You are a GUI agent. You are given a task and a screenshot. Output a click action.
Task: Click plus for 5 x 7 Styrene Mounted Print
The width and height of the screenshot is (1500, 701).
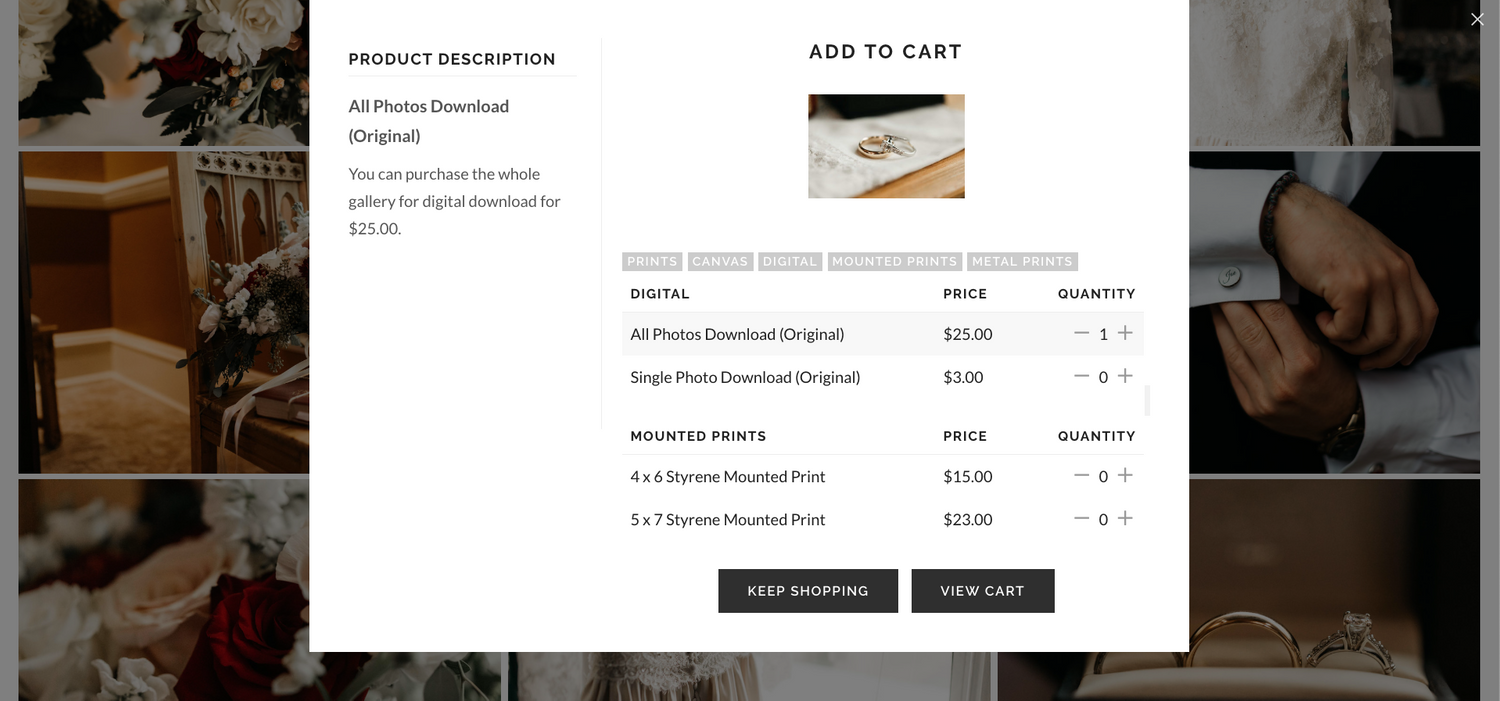point(1125,518)
